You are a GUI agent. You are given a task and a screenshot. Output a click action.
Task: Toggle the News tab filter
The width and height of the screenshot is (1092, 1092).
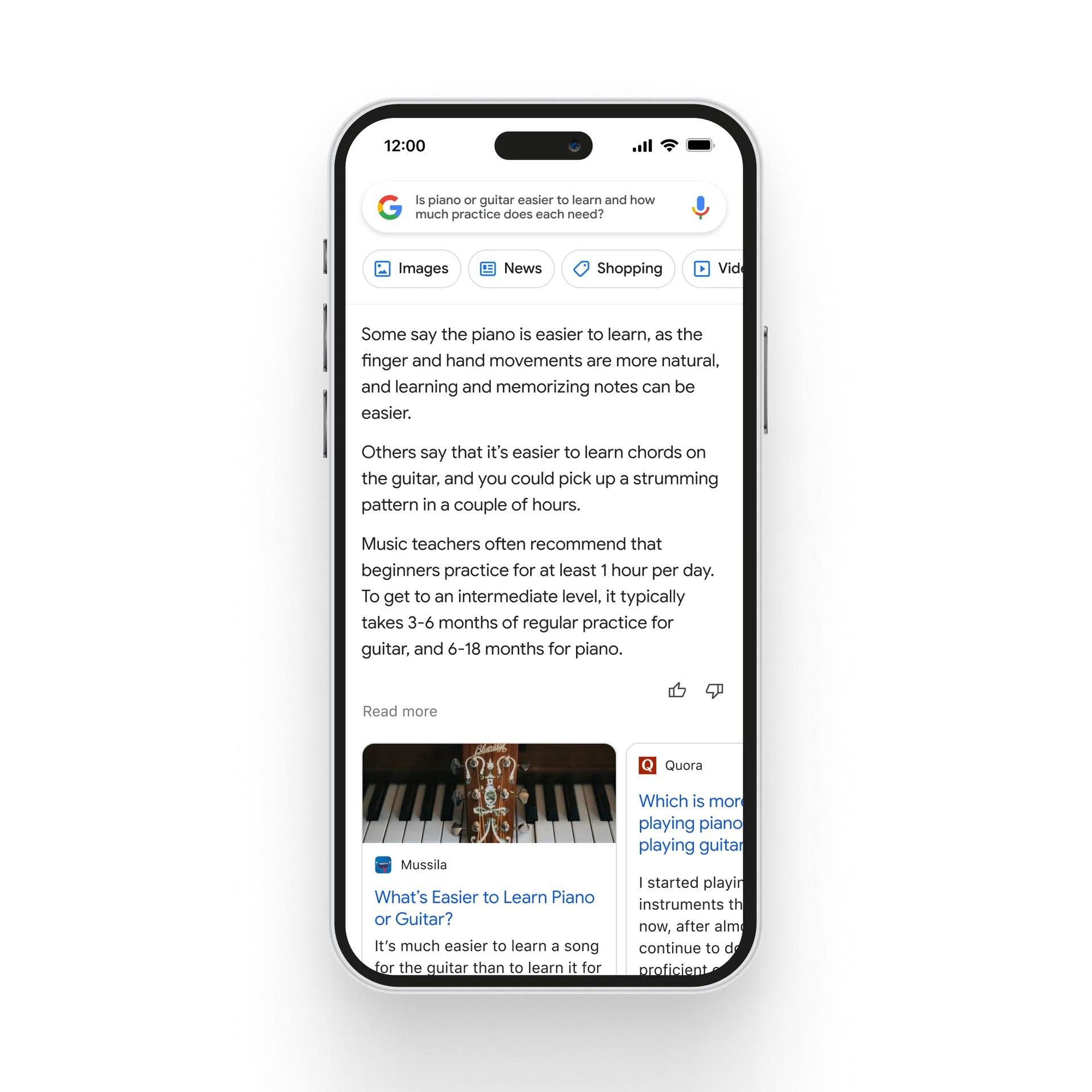[x=510, y=268]
